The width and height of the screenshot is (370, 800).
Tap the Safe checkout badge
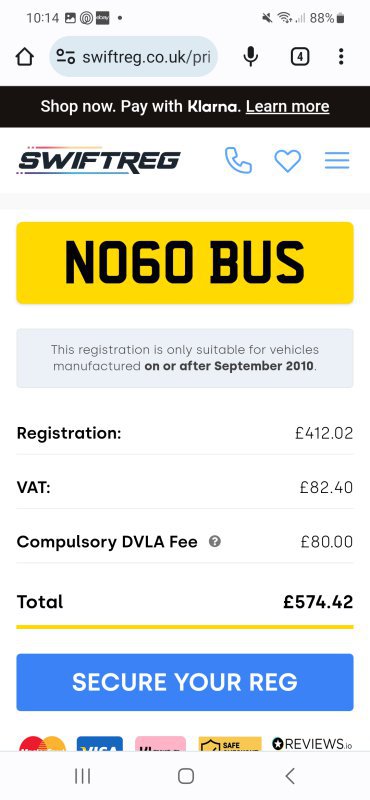pyautogui.click(x=230, y=743)
